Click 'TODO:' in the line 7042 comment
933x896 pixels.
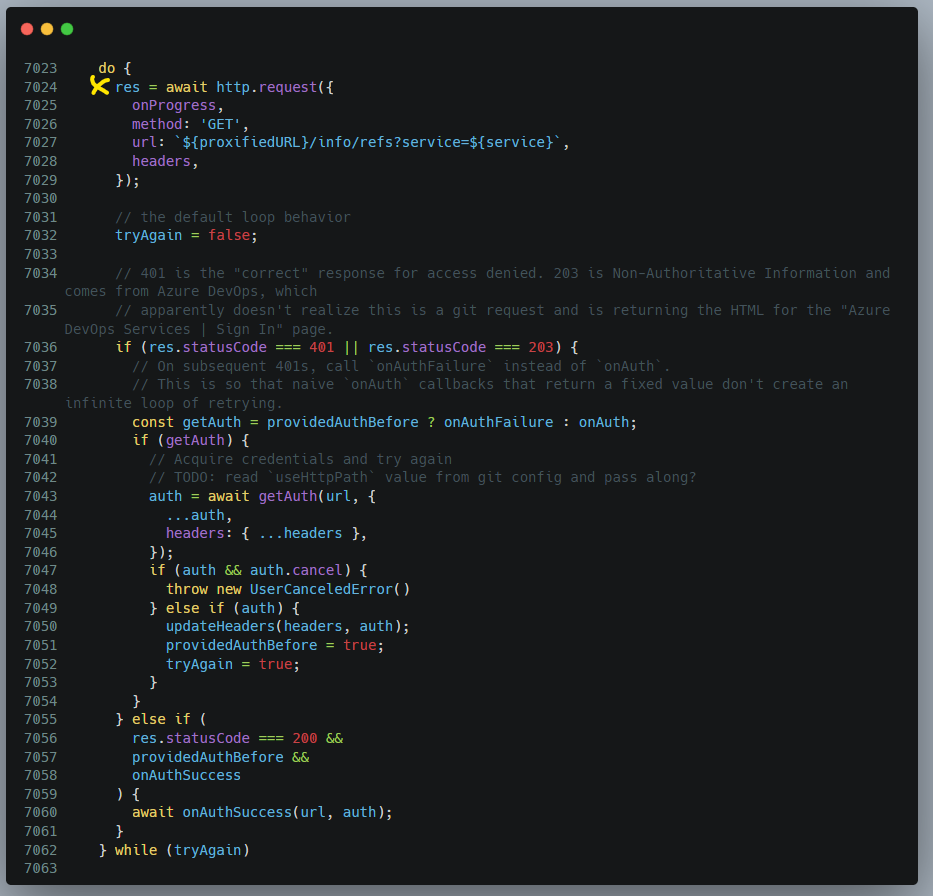click(x=195, y=478)
